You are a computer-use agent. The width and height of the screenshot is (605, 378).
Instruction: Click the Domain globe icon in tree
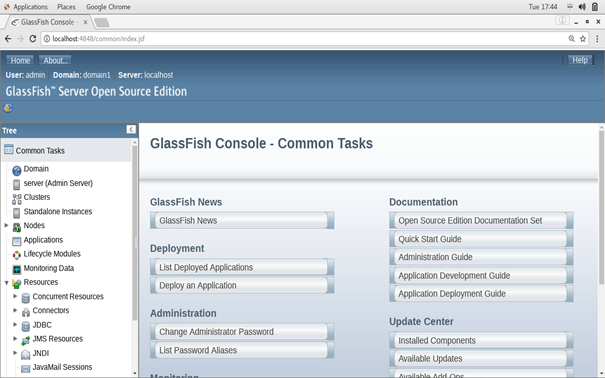click(17, 170)
